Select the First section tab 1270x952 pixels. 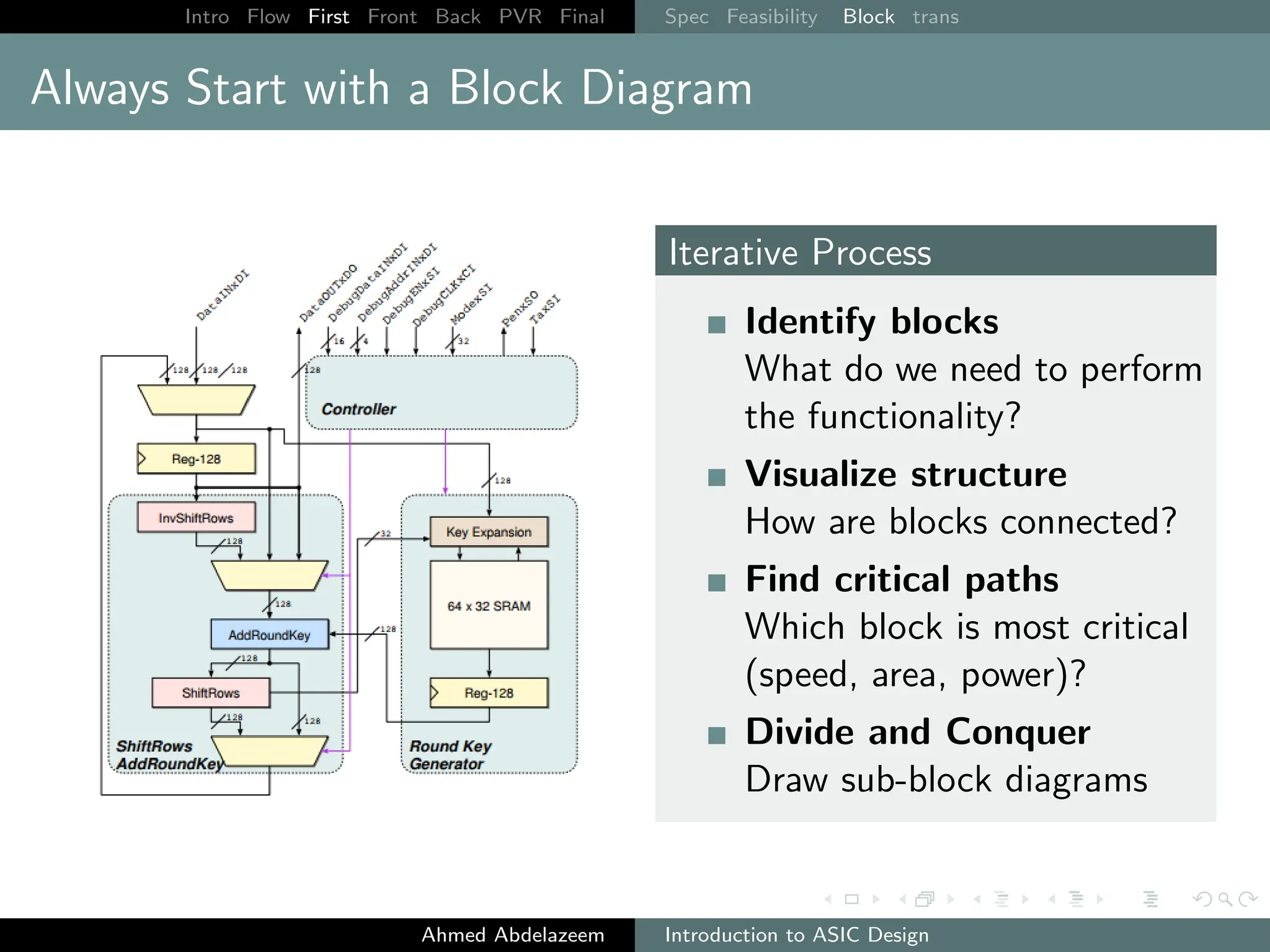(x=329, y=17)
